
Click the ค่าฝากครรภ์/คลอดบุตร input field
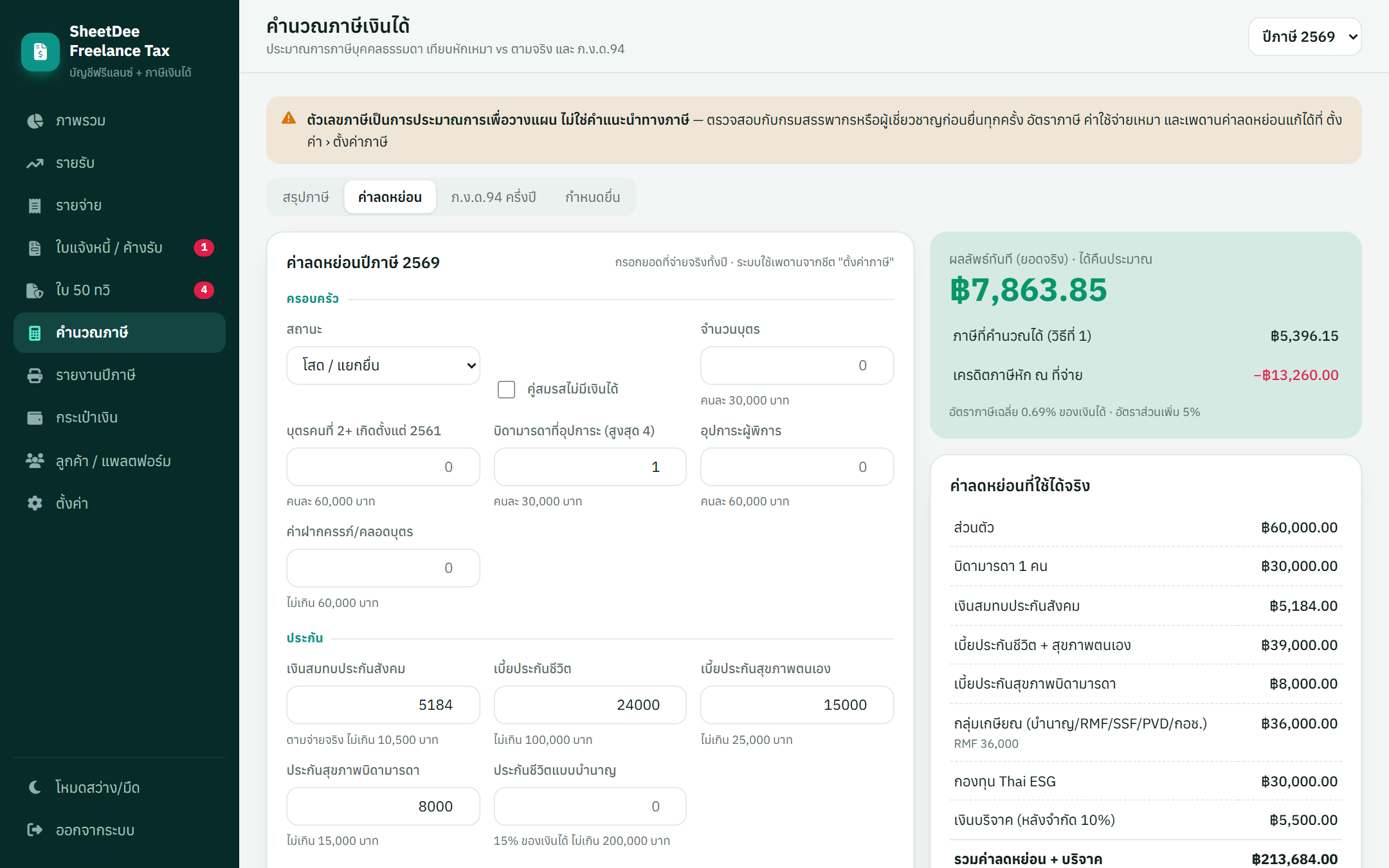383,568
